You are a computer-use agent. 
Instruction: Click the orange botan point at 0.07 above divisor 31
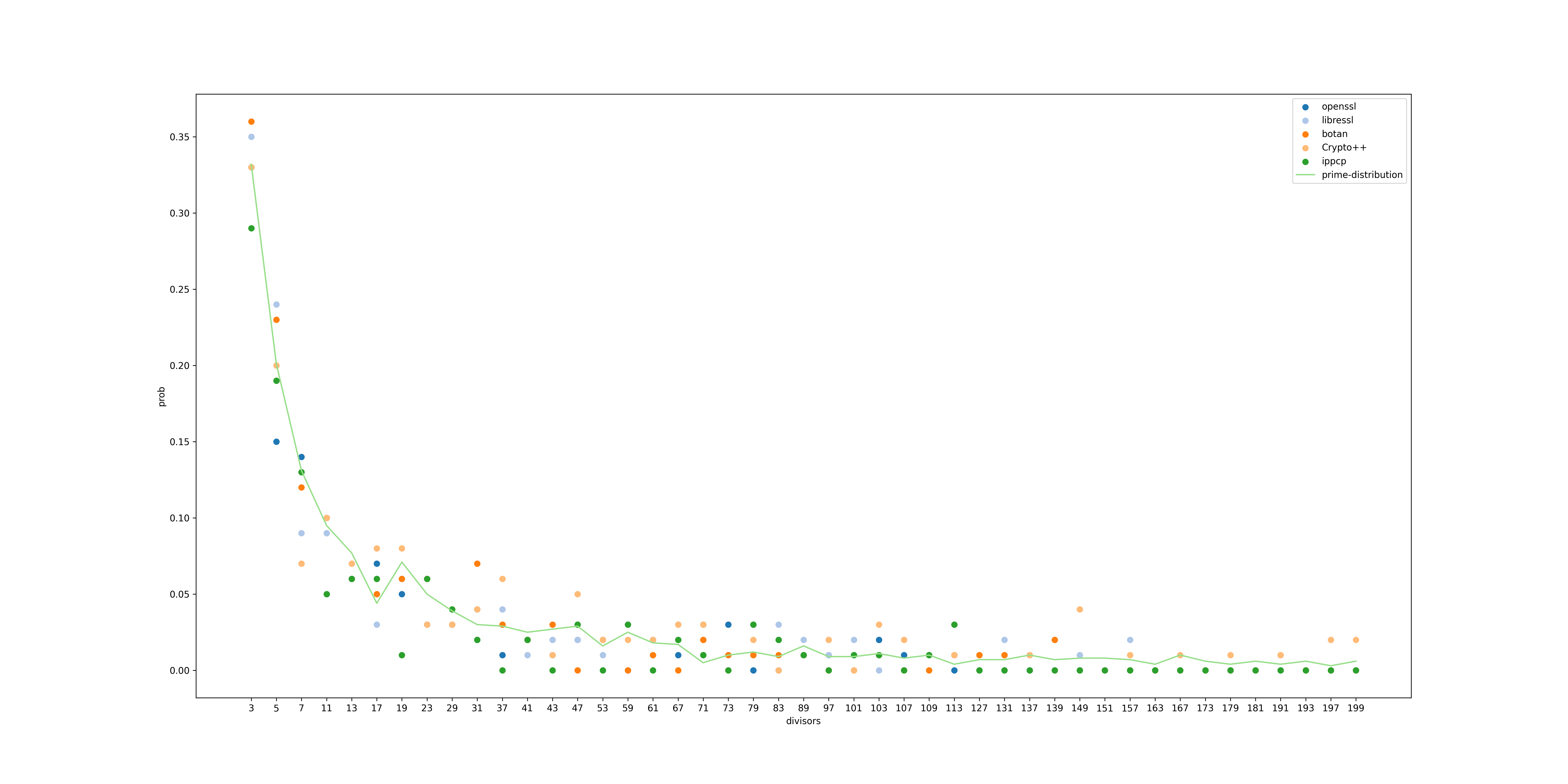477,564
